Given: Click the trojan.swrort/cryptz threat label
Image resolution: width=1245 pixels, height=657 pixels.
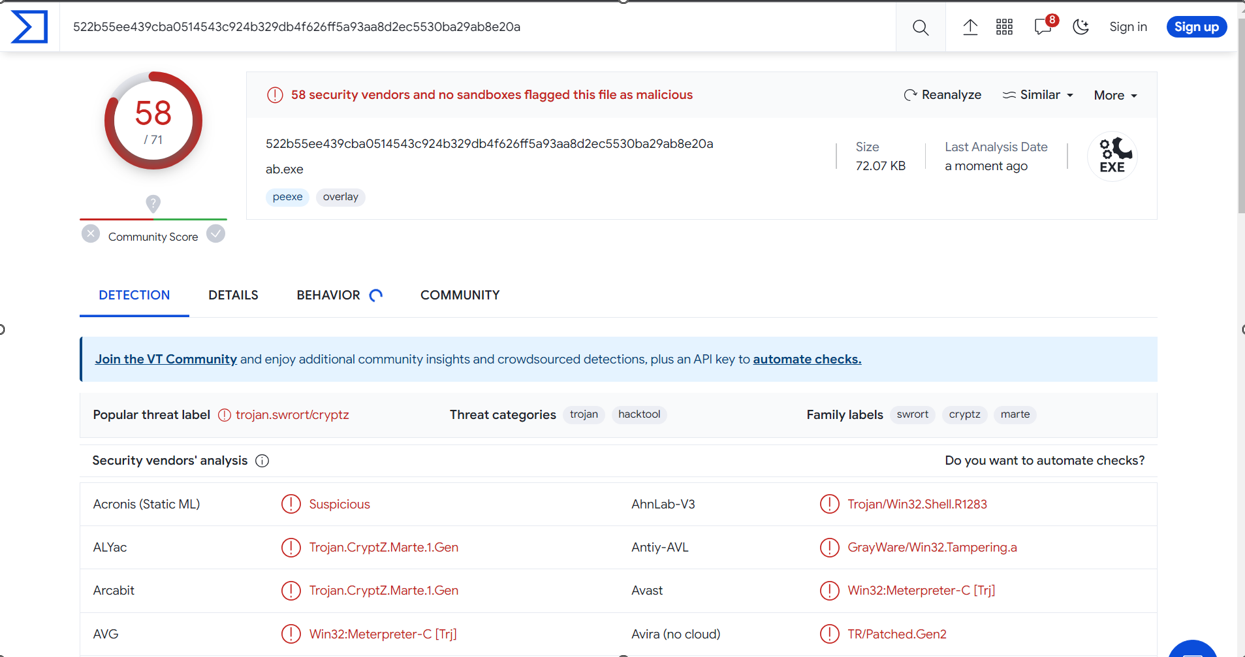Looking at the screenshot, I should (292, 415).
